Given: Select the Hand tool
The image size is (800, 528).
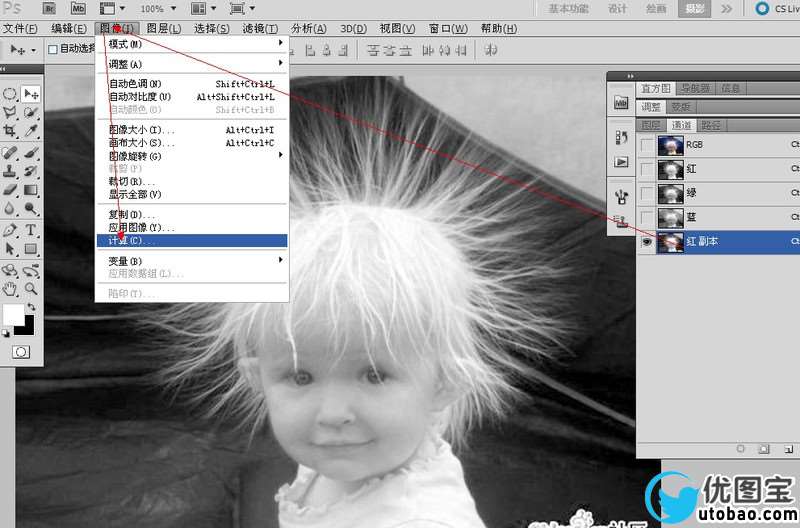Looking at the screenshot, I should click(x=10, y=289).
